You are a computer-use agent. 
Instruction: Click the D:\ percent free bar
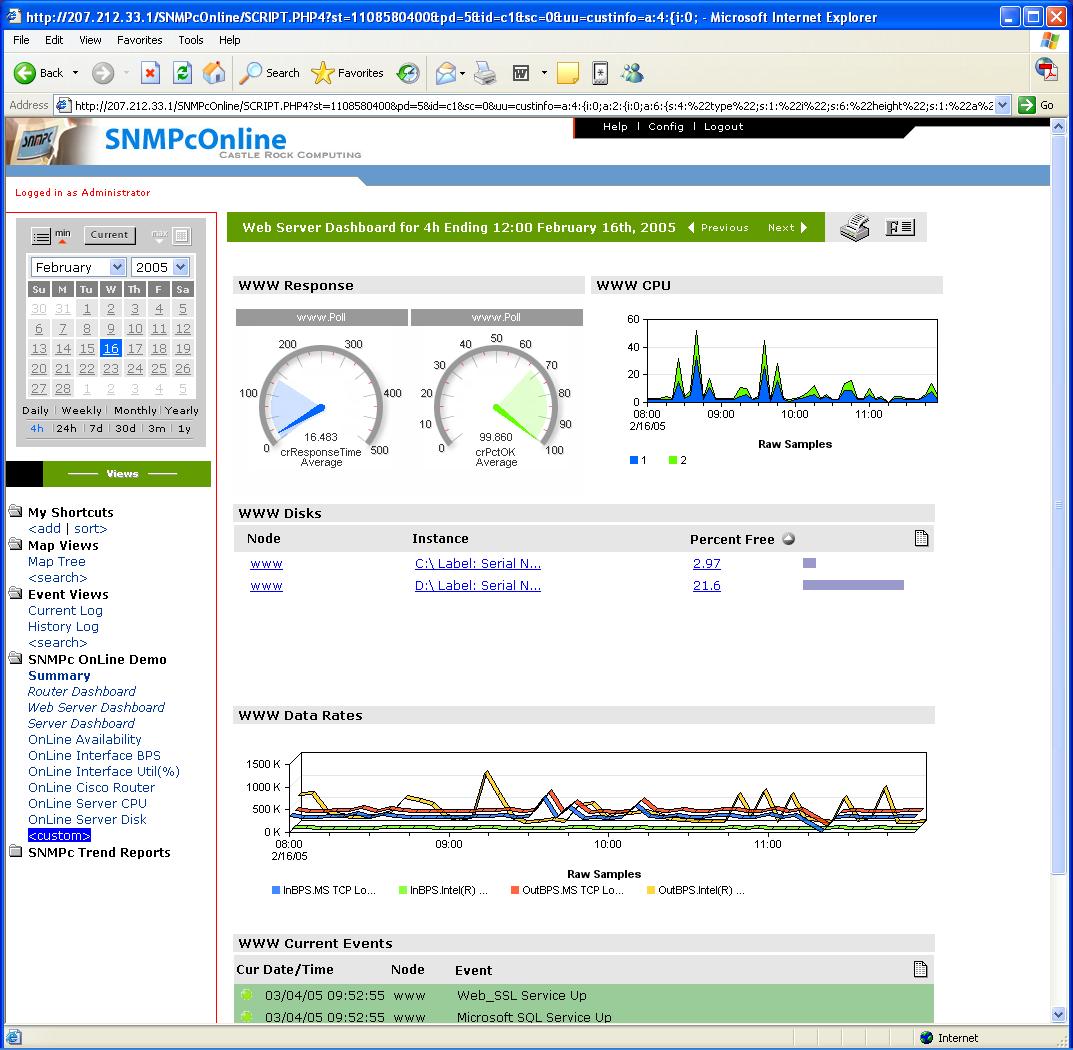853,585
